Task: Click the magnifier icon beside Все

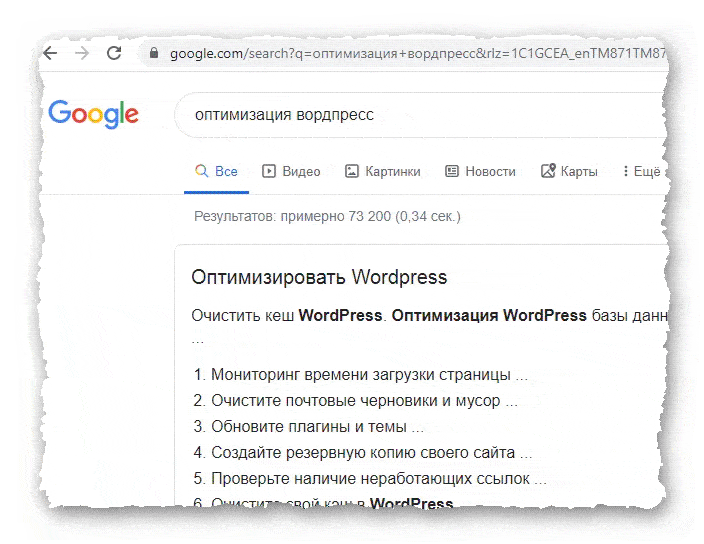Action: pos(202,171)
